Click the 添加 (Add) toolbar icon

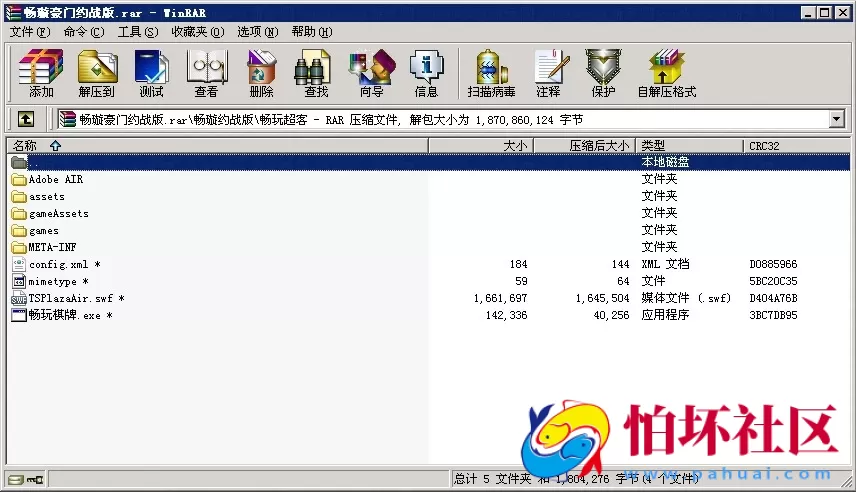click(41, 73)
